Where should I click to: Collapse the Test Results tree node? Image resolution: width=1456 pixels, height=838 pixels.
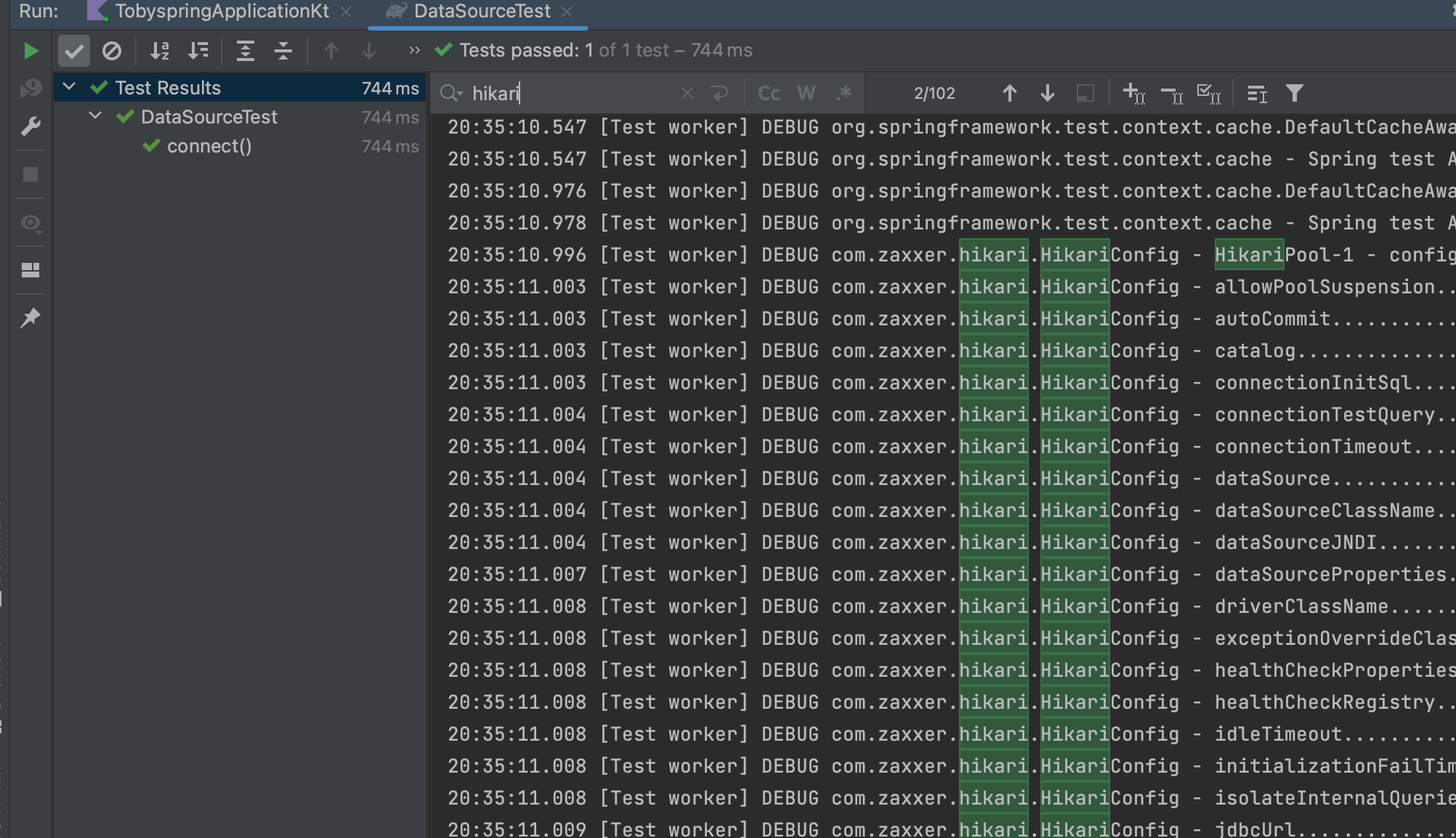point(70,87)
